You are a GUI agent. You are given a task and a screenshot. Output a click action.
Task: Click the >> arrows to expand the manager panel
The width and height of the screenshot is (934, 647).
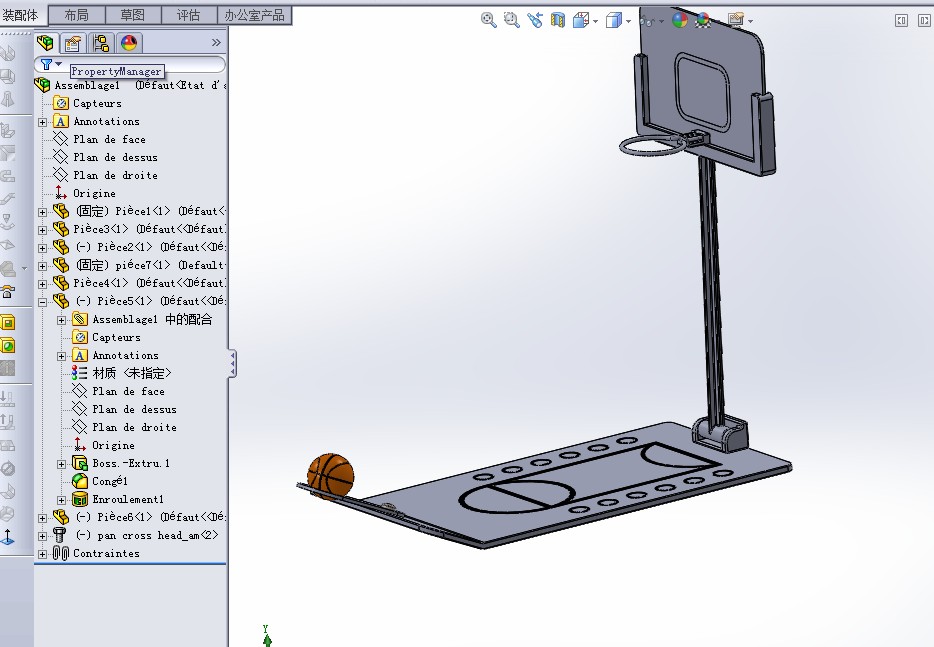coord(216,42)
